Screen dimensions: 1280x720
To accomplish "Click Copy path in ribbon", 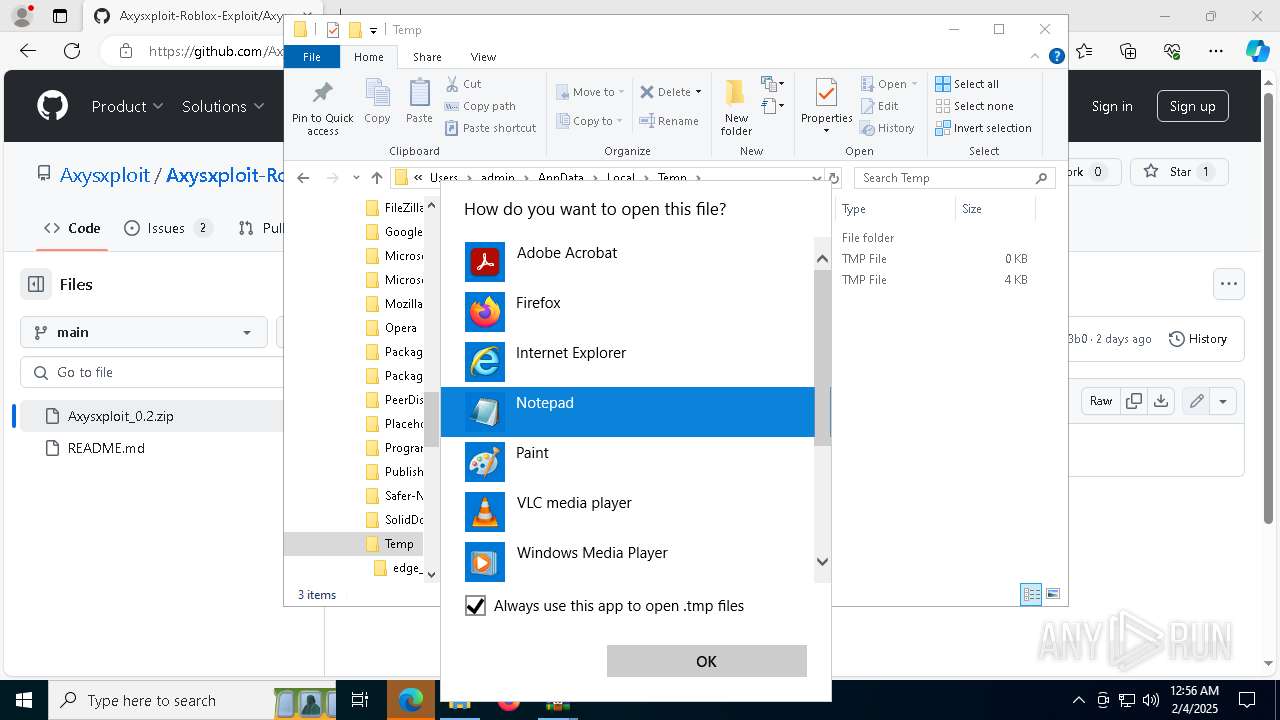I will 480,106.
